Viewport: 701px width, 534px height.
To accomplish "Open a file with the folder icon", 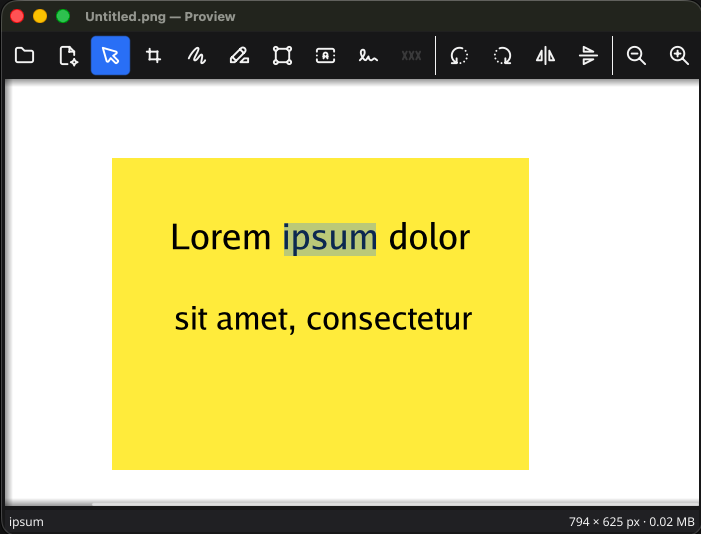I will click(x=24, y=56).
